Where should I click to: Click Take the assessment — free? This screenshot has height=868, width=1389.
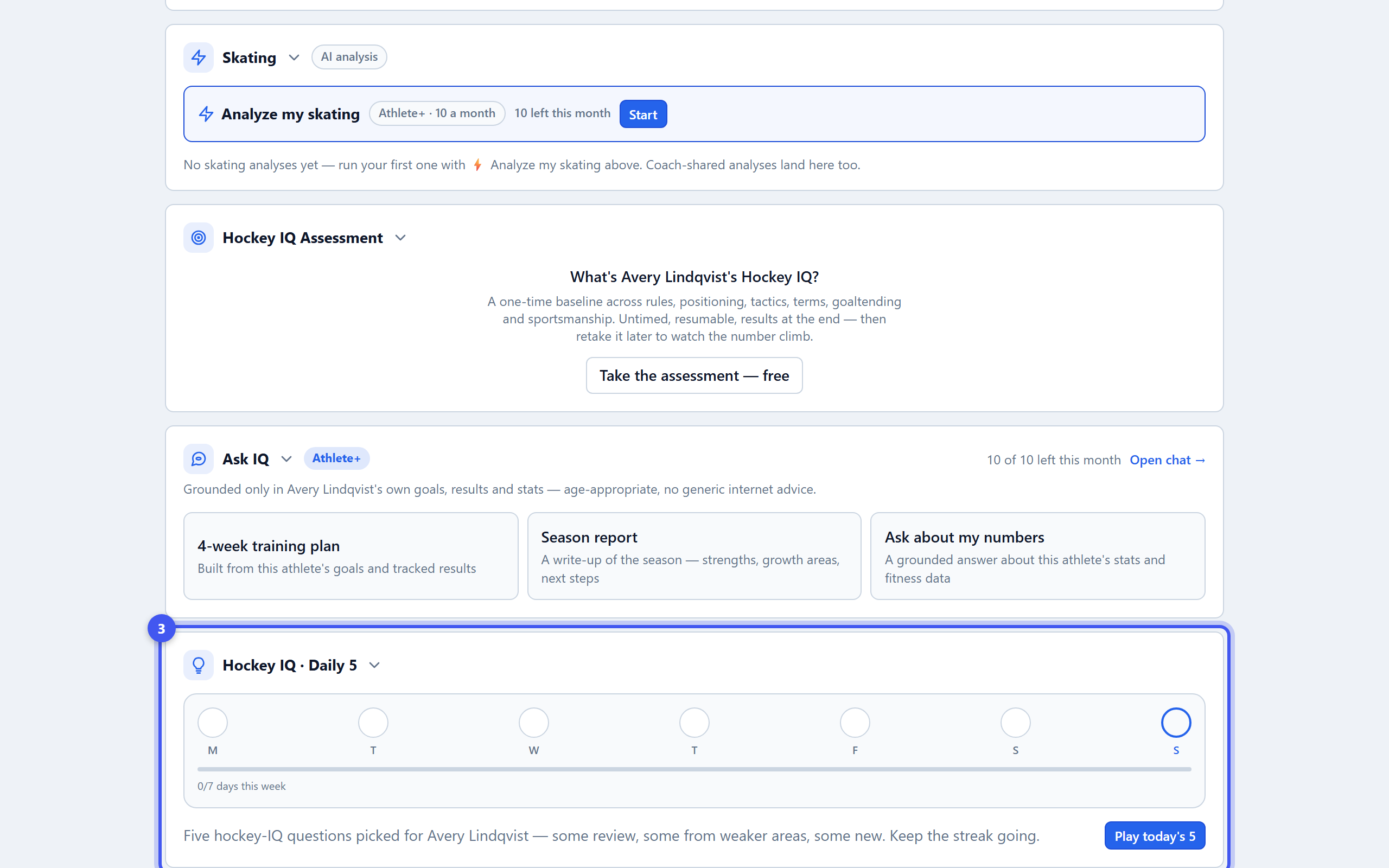click(694, 375)
